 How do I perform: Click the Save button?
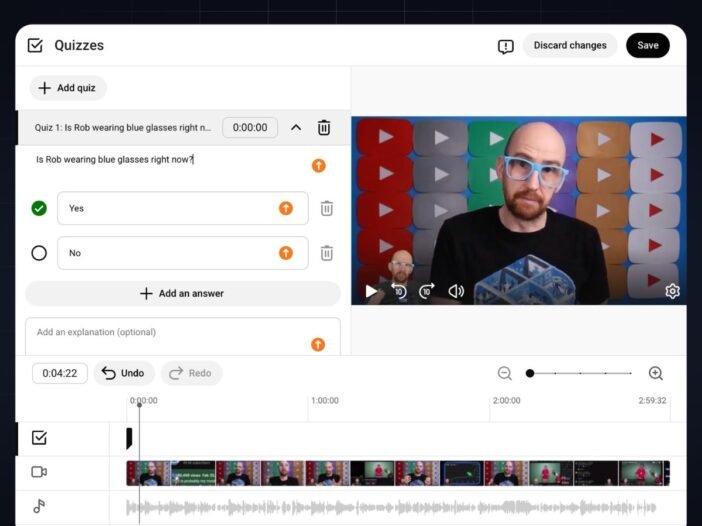point(647,45)
